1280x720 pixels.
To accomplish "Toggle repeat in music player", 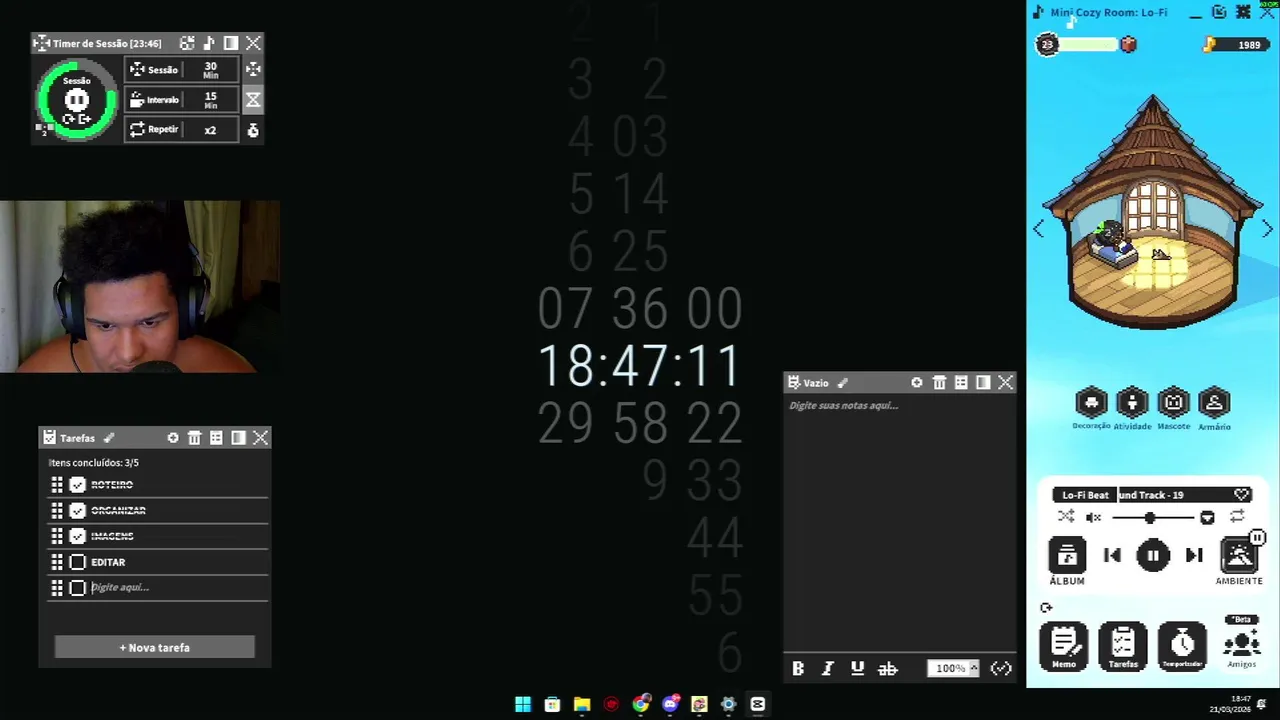I will tap(1237, 517).
